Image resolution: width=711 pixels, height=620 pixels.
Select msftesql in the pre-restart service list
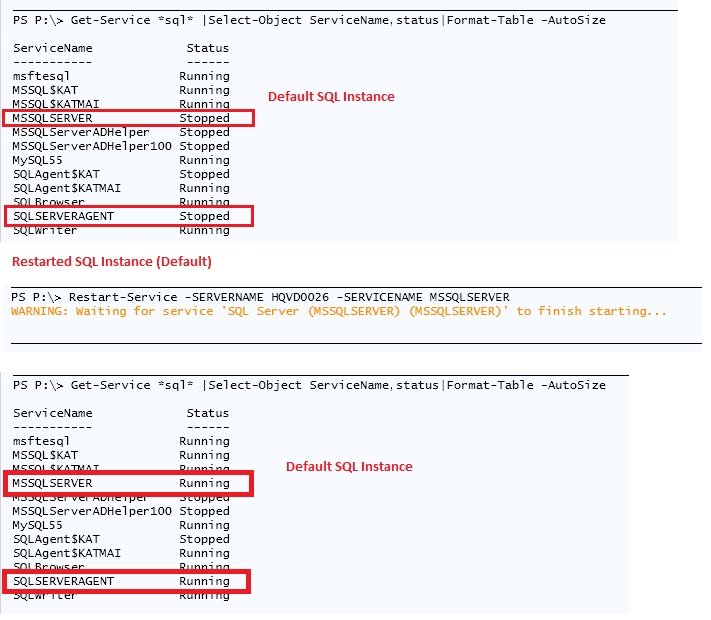click(41, 76)
